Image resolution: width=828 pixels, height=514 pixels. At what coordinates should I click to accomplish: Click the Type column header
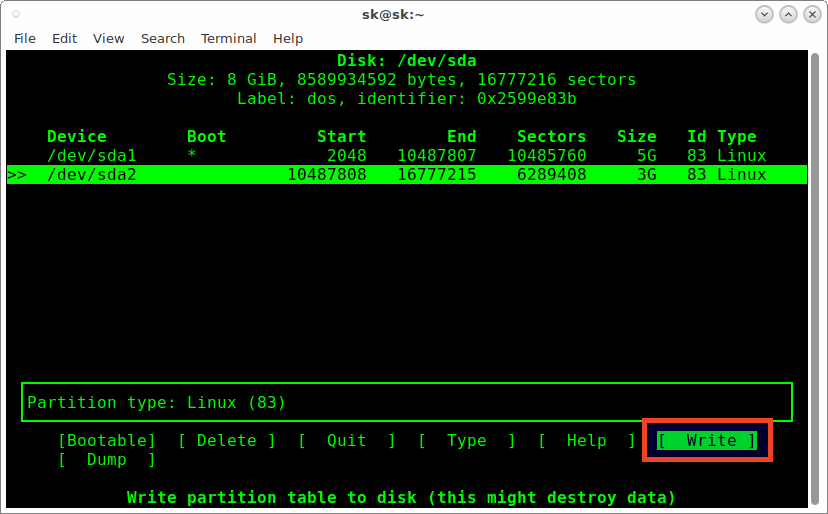tap(737, 136)
